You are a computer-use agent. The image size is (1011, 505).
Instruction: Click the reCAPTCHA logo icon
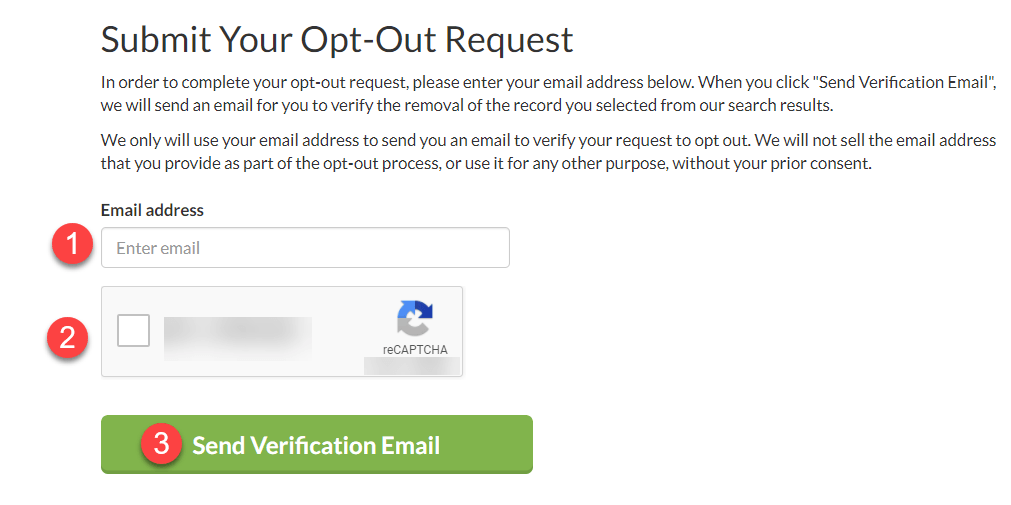point(415,318)
